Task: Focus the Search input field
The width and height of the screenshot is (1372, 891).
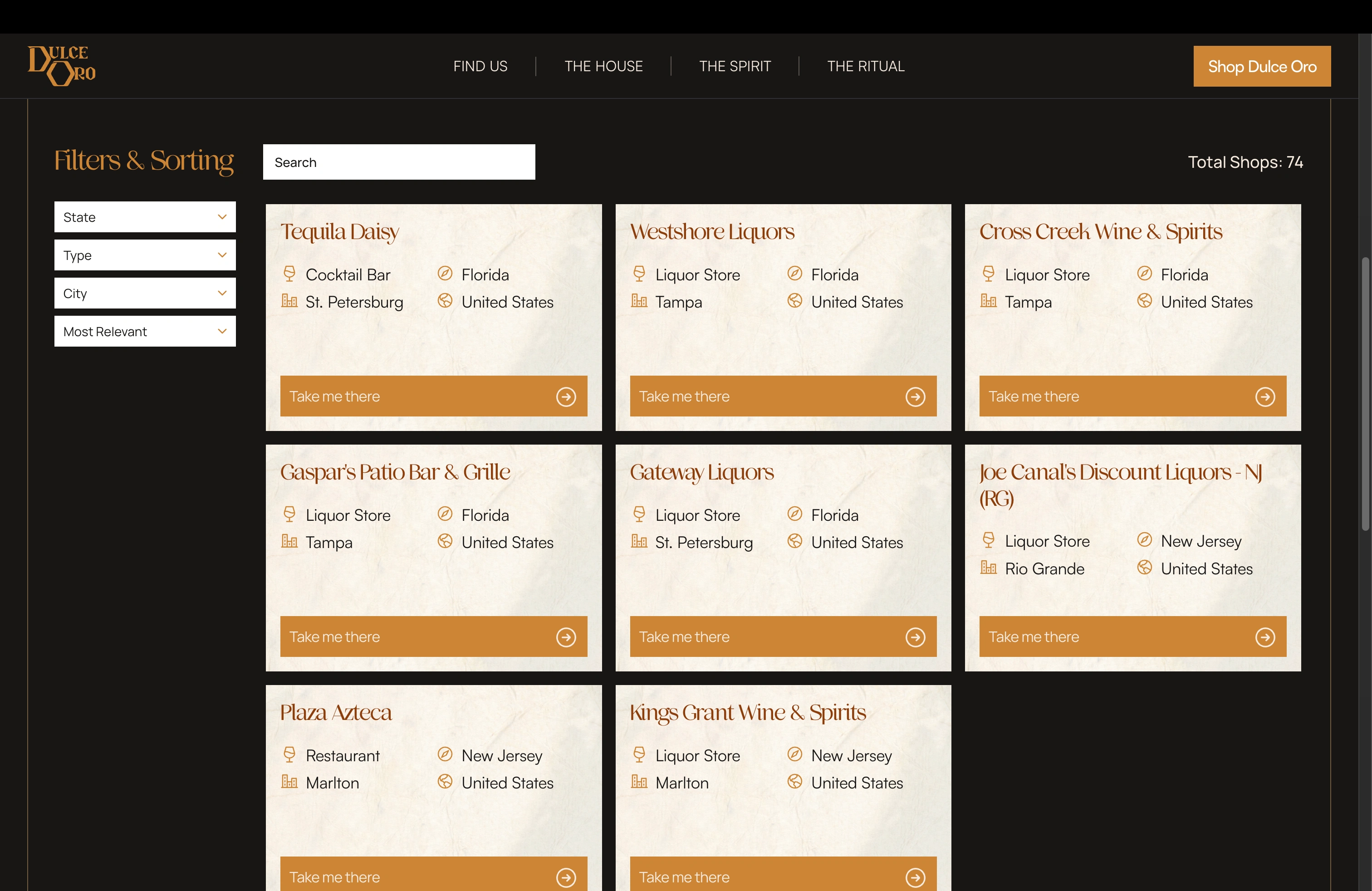Action: [398, 162]
